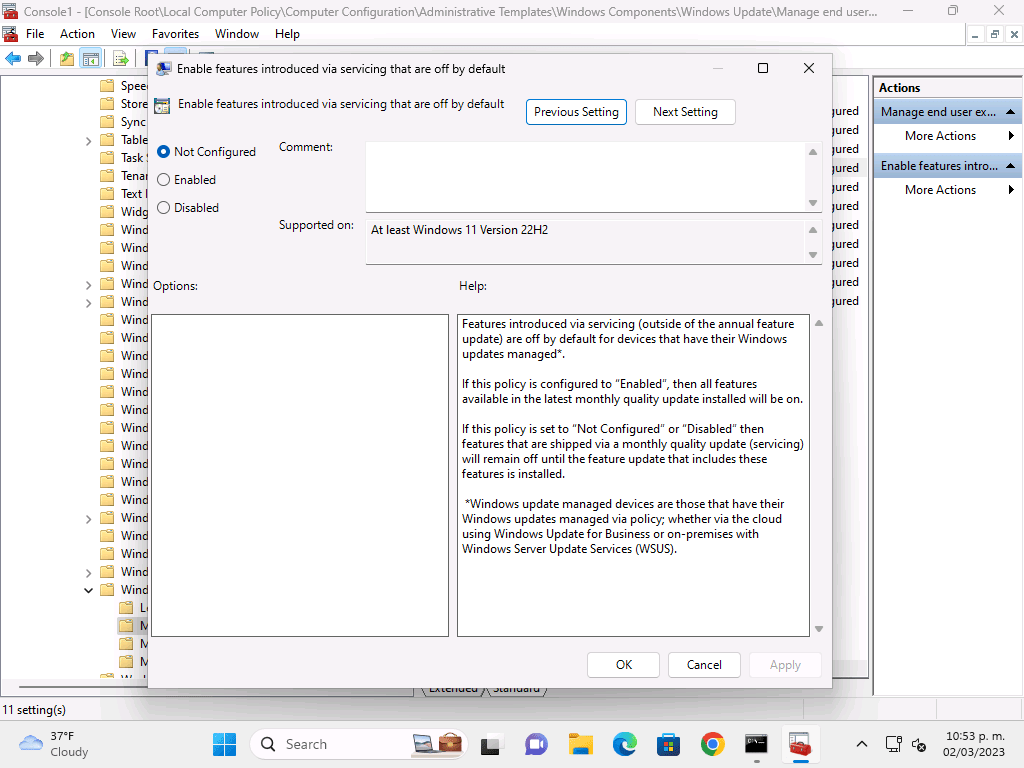Select the Disabled radio button

164,208
